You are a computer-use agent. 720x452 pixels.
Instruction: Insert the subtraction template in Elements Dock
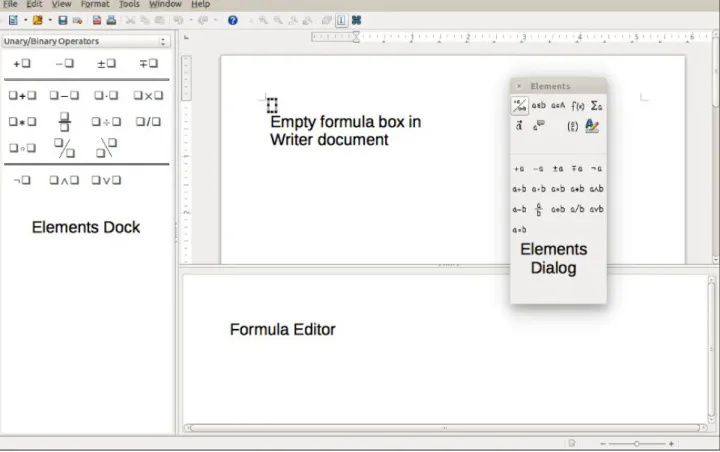pos(64,96)
